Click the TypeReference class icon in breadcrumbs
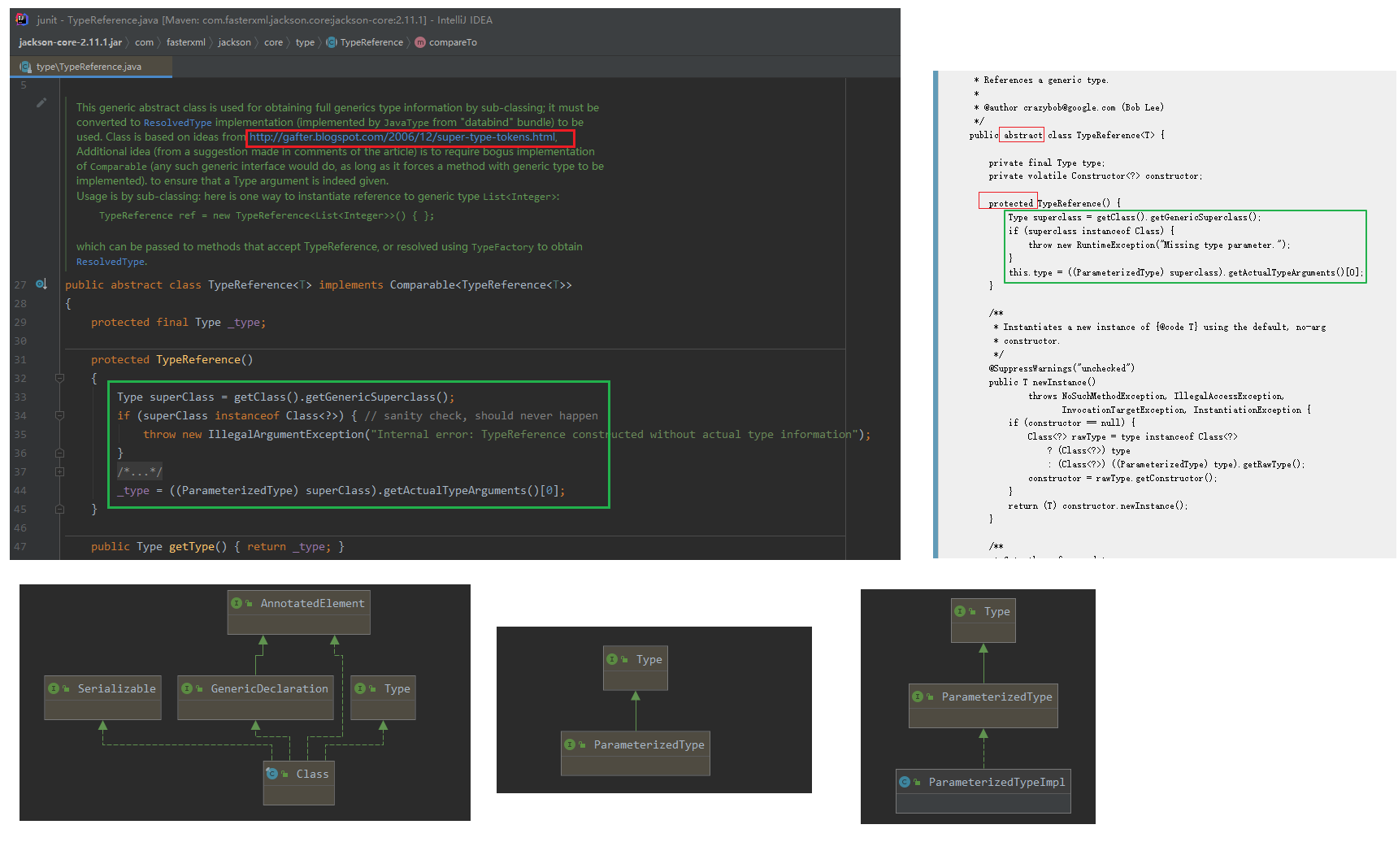 coord(332,42)
